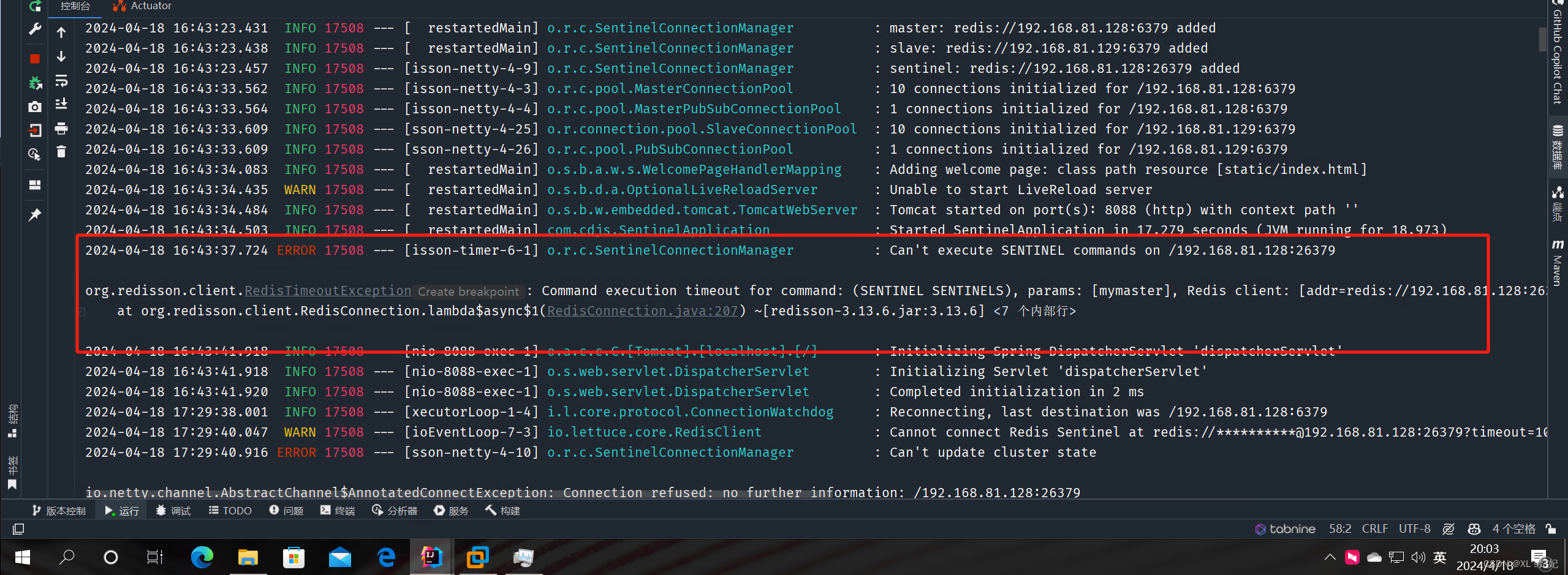Click the console vertical scrollbar thumb
Screen dimensions: 1568x575
click(1543, 40)
